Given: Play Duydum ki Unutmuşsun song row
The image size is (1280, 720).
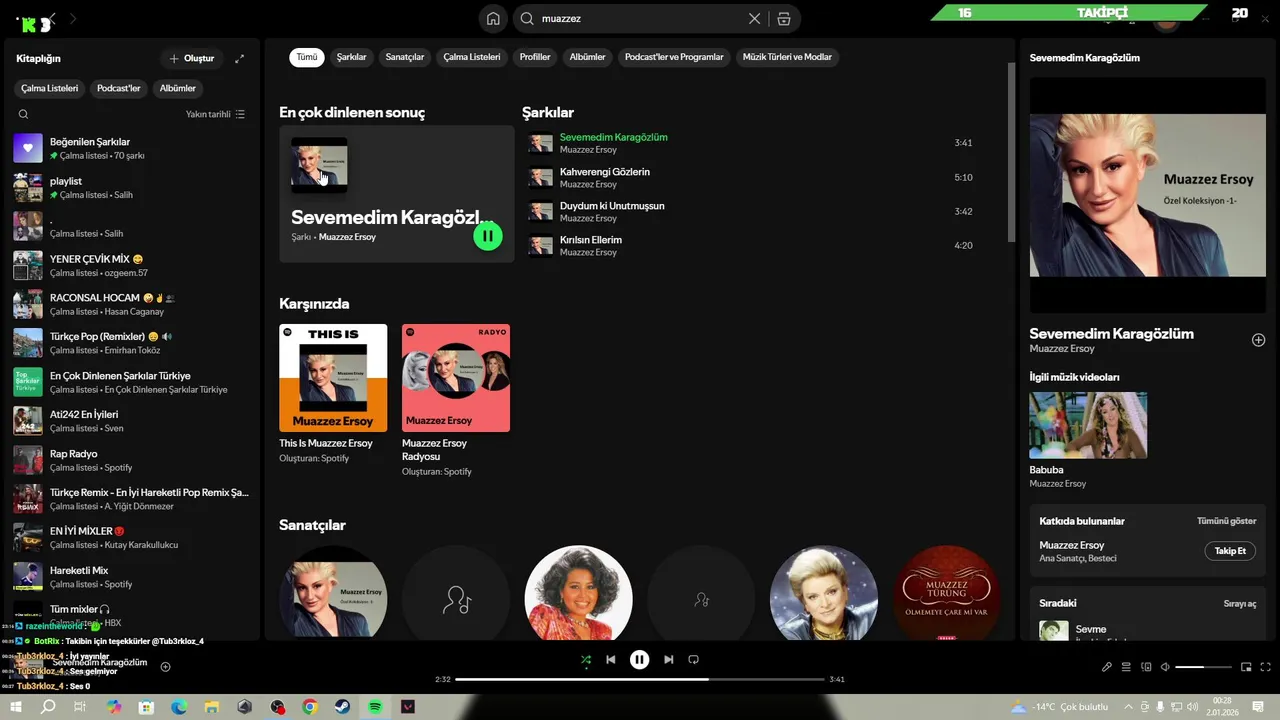Looking at the screenshot, I should [x=750, y=212].
